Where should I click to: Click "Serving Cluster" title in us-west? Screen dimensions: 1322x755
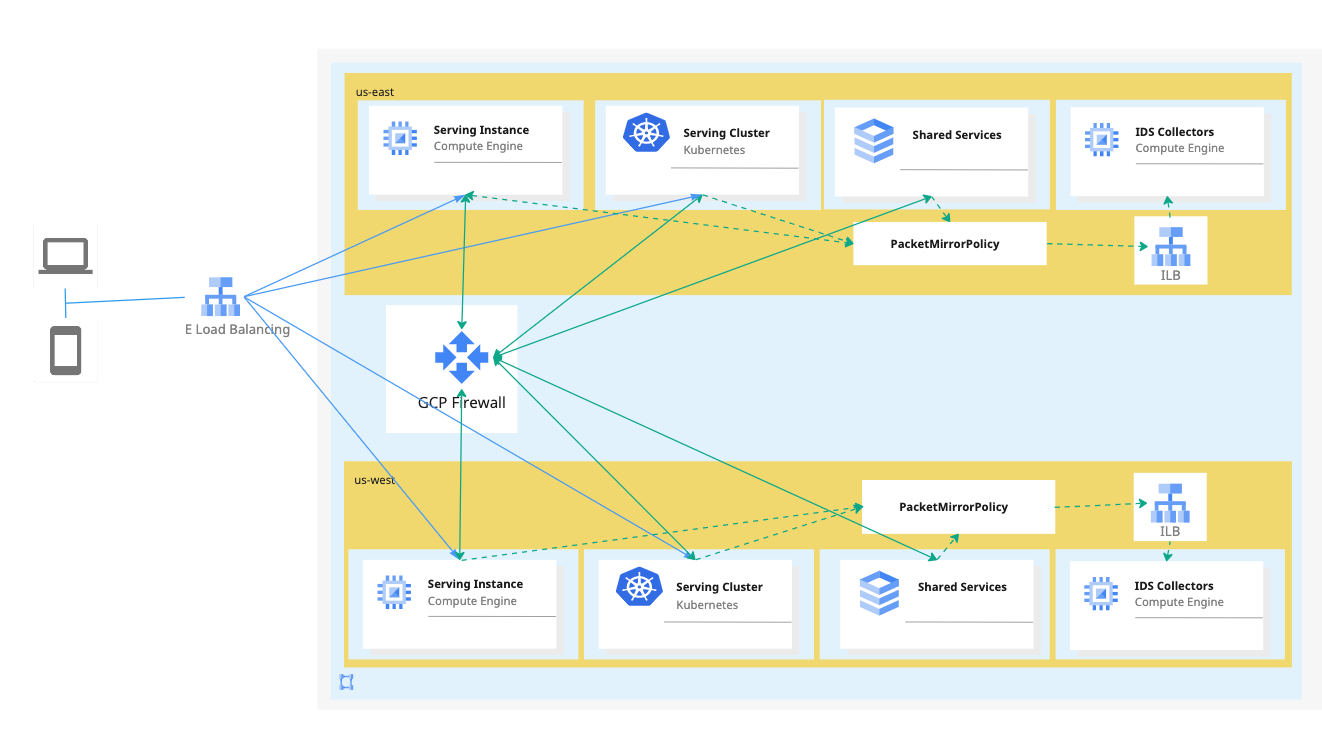coord(719,588)
